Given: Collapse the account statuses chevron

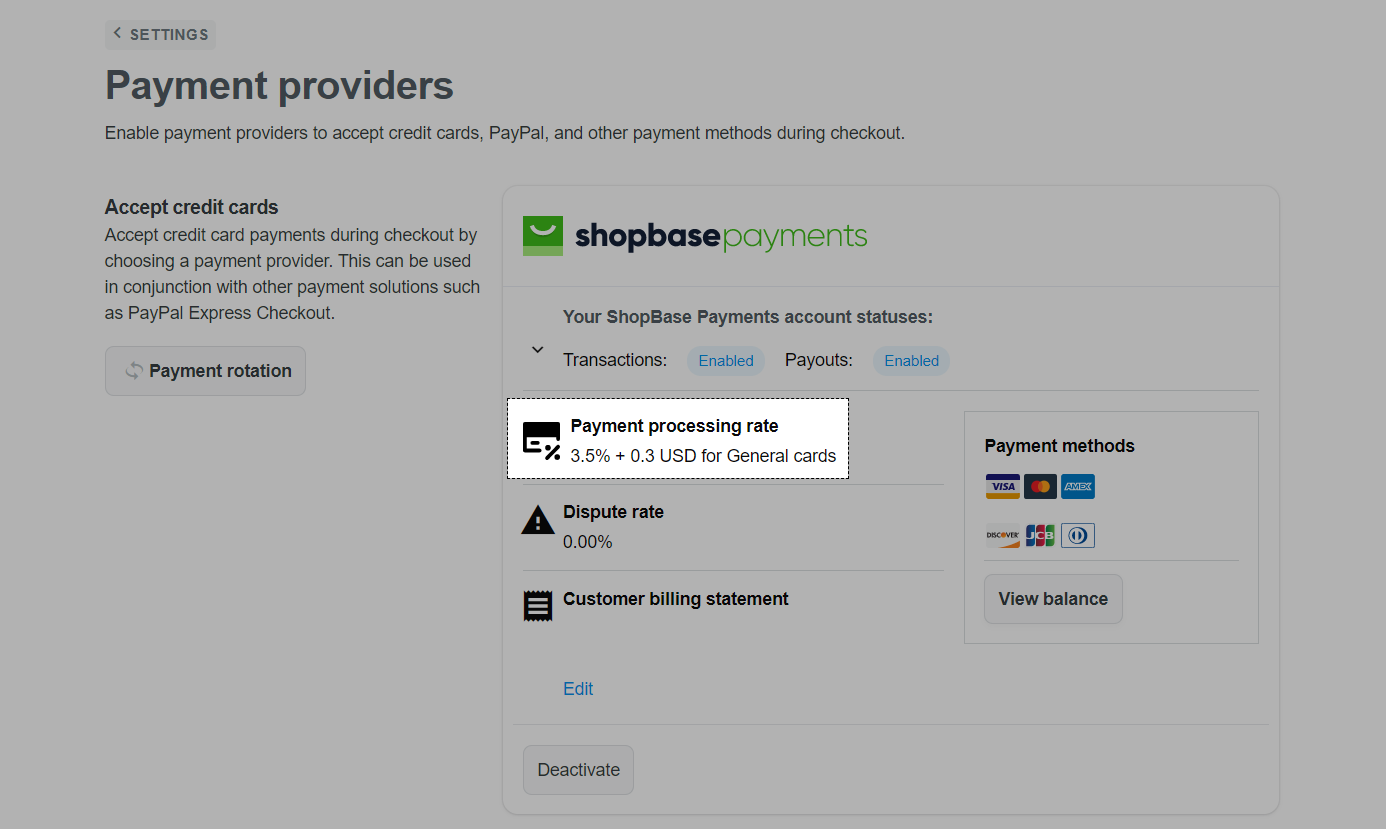Looking at the screenshot, I should 537,350.
